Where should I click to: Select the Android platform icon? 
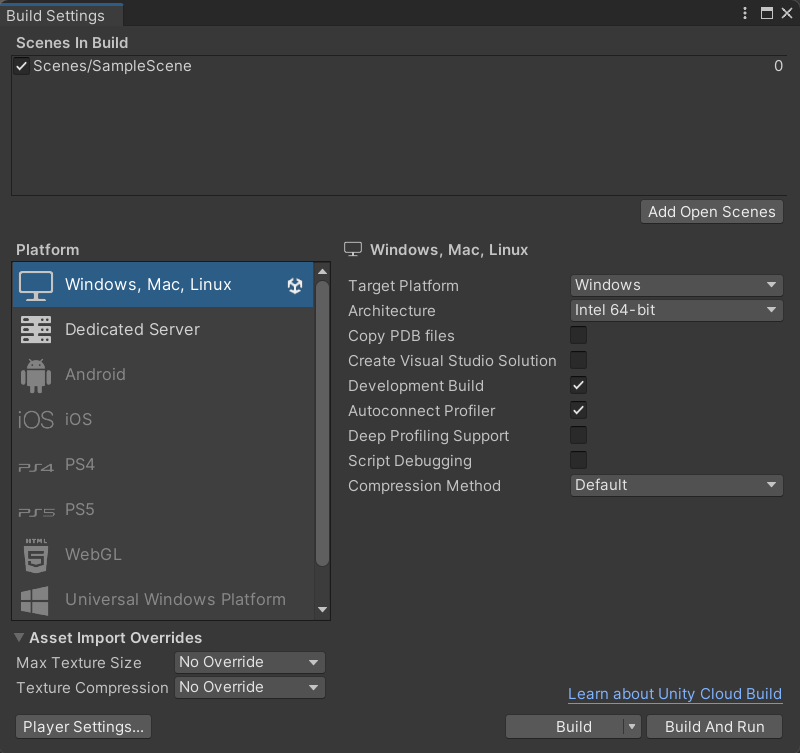click(36, 375)
